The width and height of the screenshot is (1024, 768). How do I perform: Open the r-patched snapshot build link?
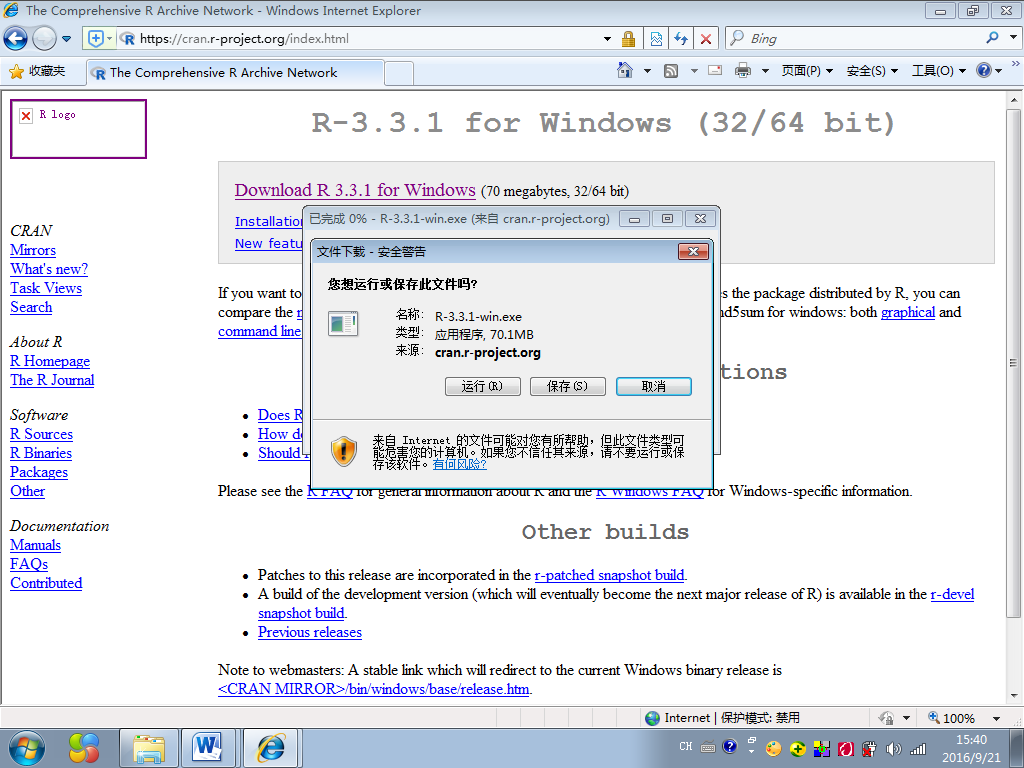tap(609, 575)
